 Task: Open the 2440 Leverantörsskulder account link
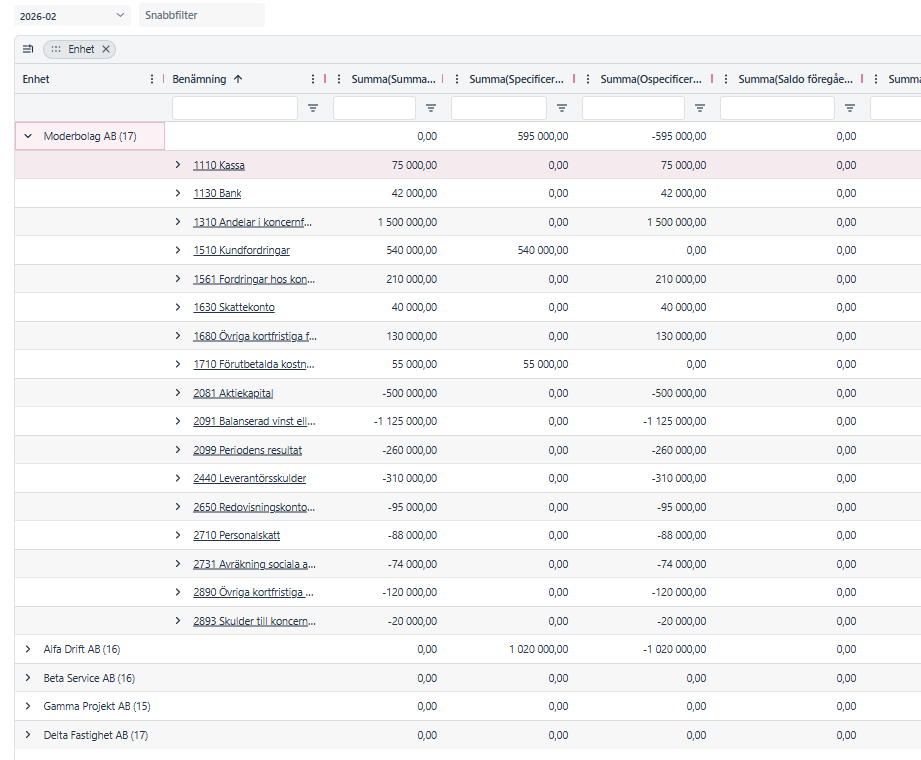pos(249,479)
